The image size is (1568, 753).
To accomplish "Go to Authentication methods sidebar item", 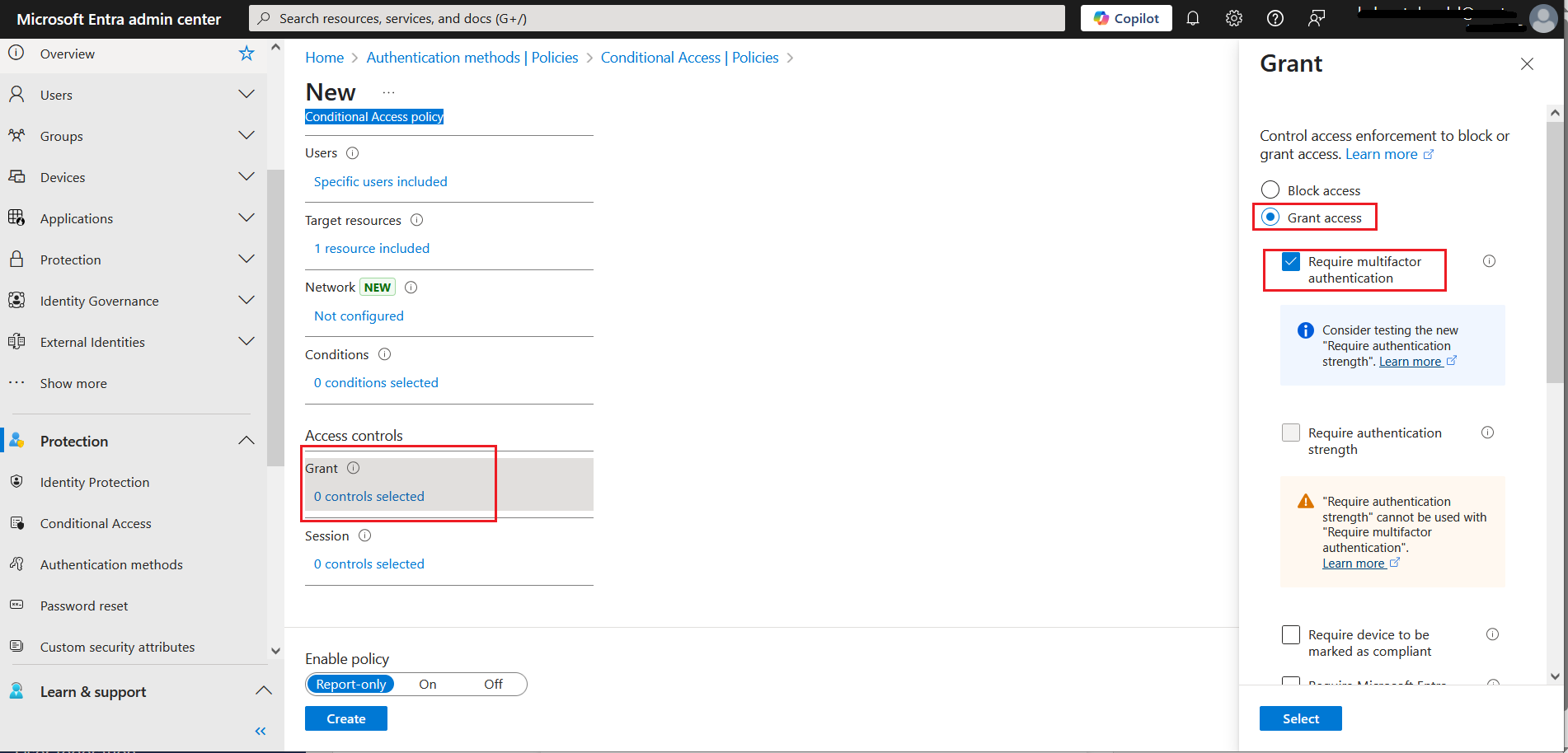I will [111, 564].
